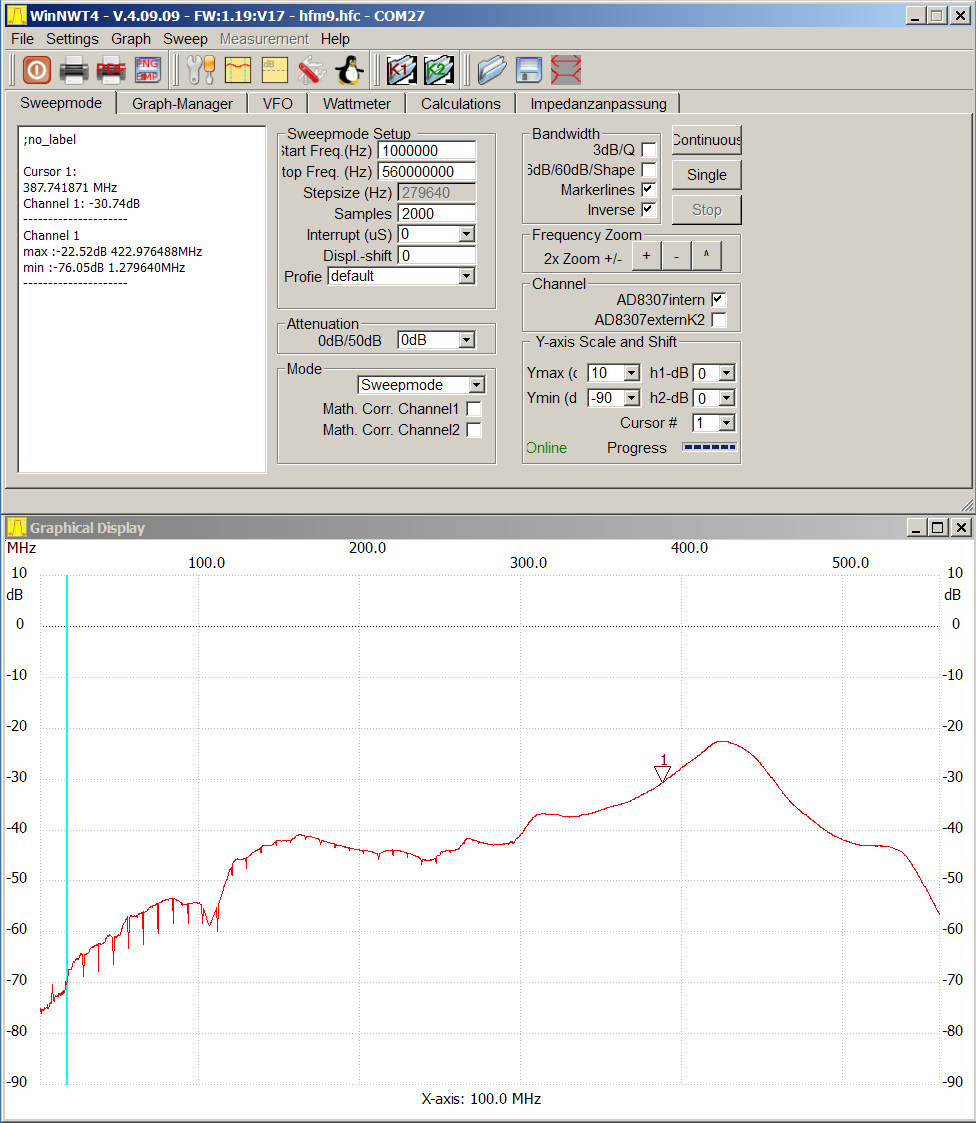Click the blue floppy disk save icon
Image resolution: width=976 pixels, height=1123 pixels.
point(529,70)
